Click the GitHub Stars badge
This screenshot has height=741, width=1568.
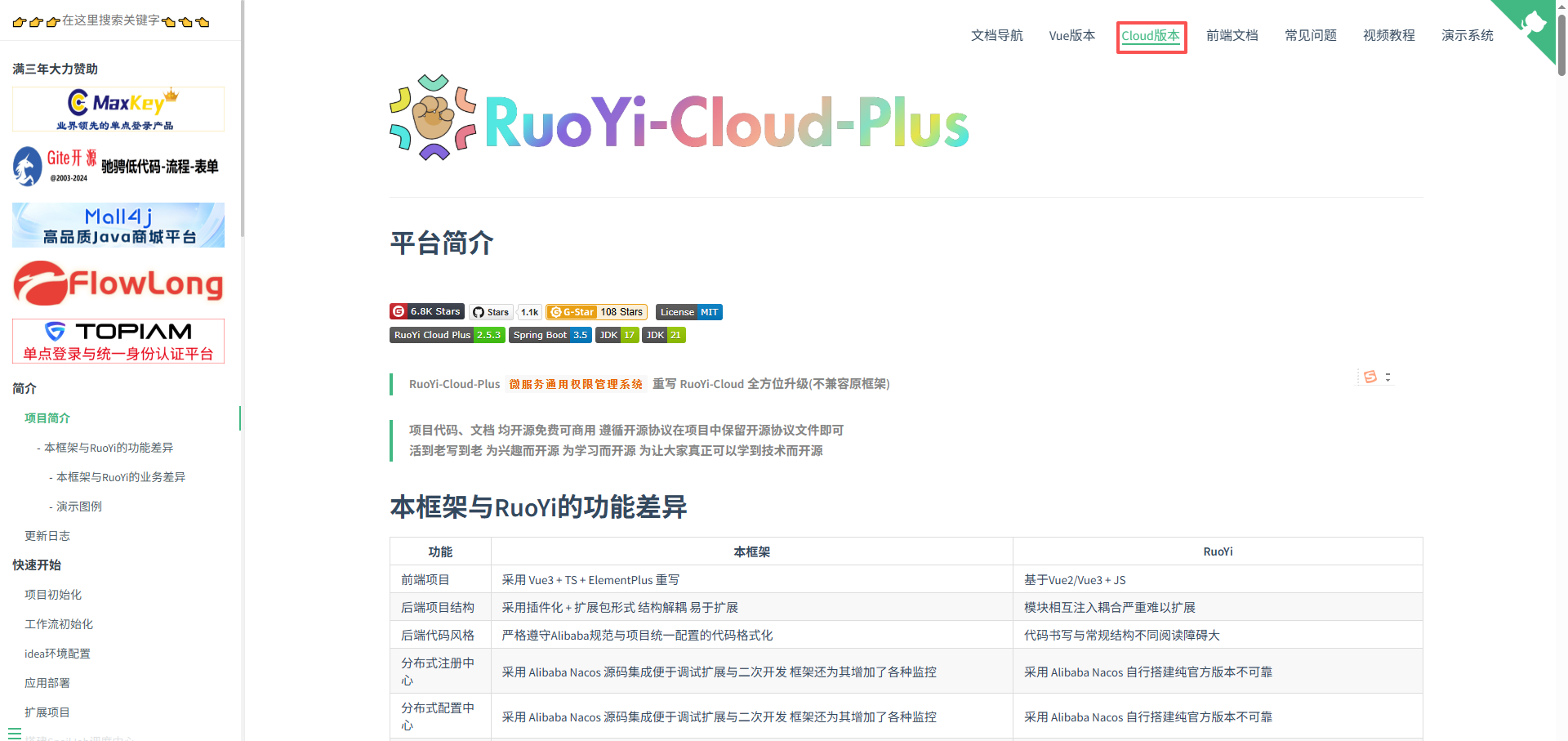coord(492,312)
